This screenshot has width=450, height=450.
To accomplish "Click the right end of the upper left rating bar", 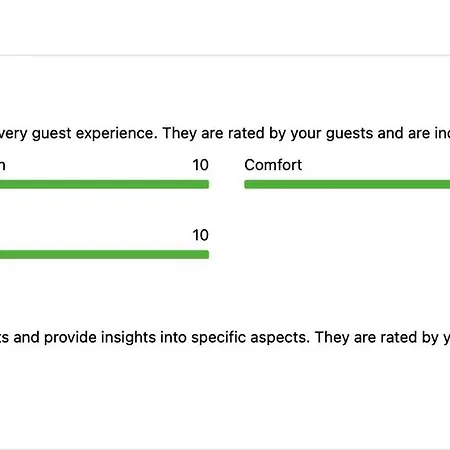I will point(206,184).
